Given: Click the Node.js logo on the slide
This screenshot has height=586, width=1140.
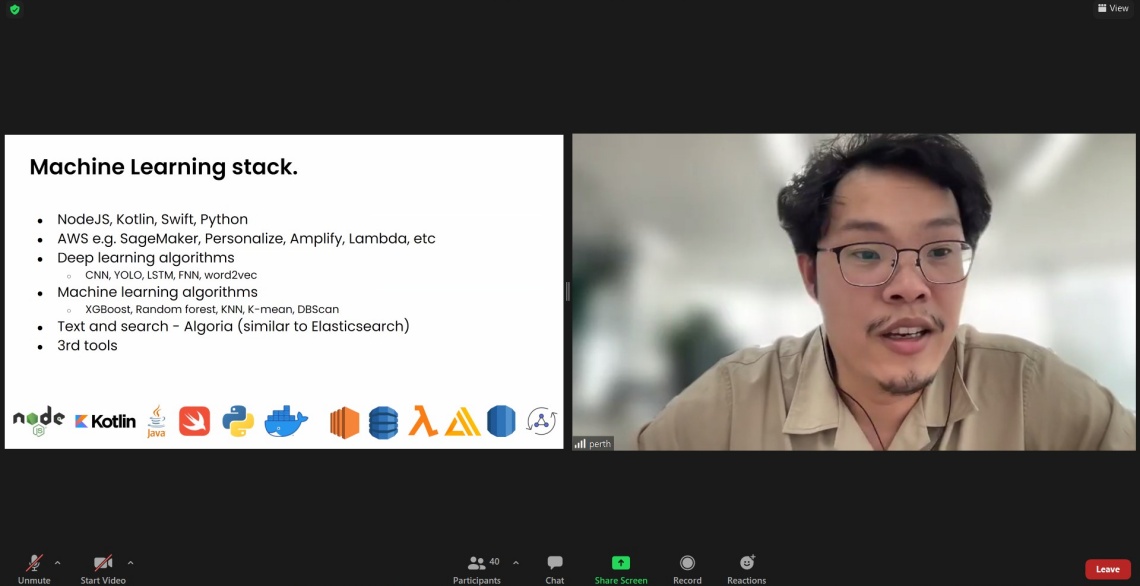Looking at the screenshot, I should [x=39, y=421].
